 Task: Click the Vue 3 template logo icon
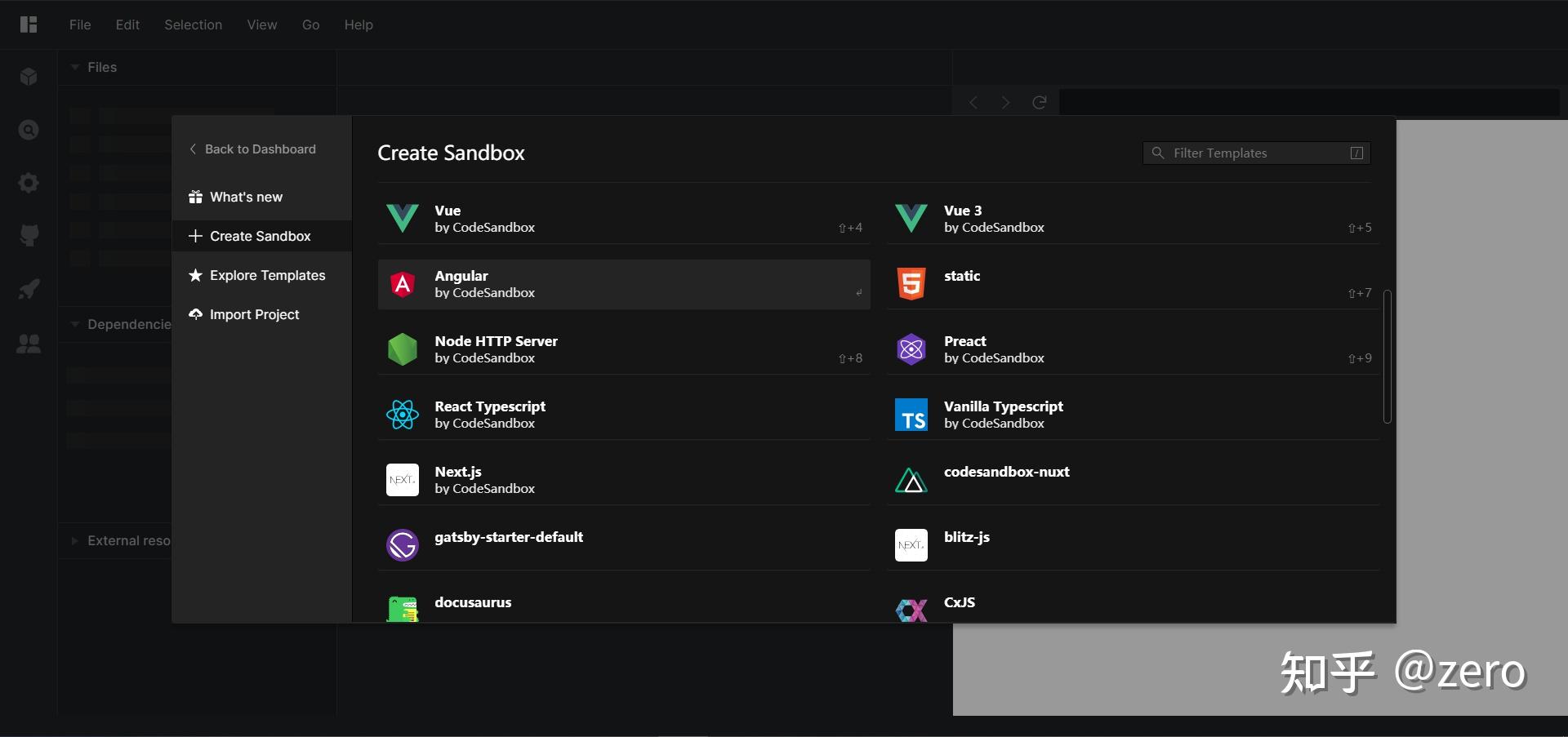tap(911, 219)
